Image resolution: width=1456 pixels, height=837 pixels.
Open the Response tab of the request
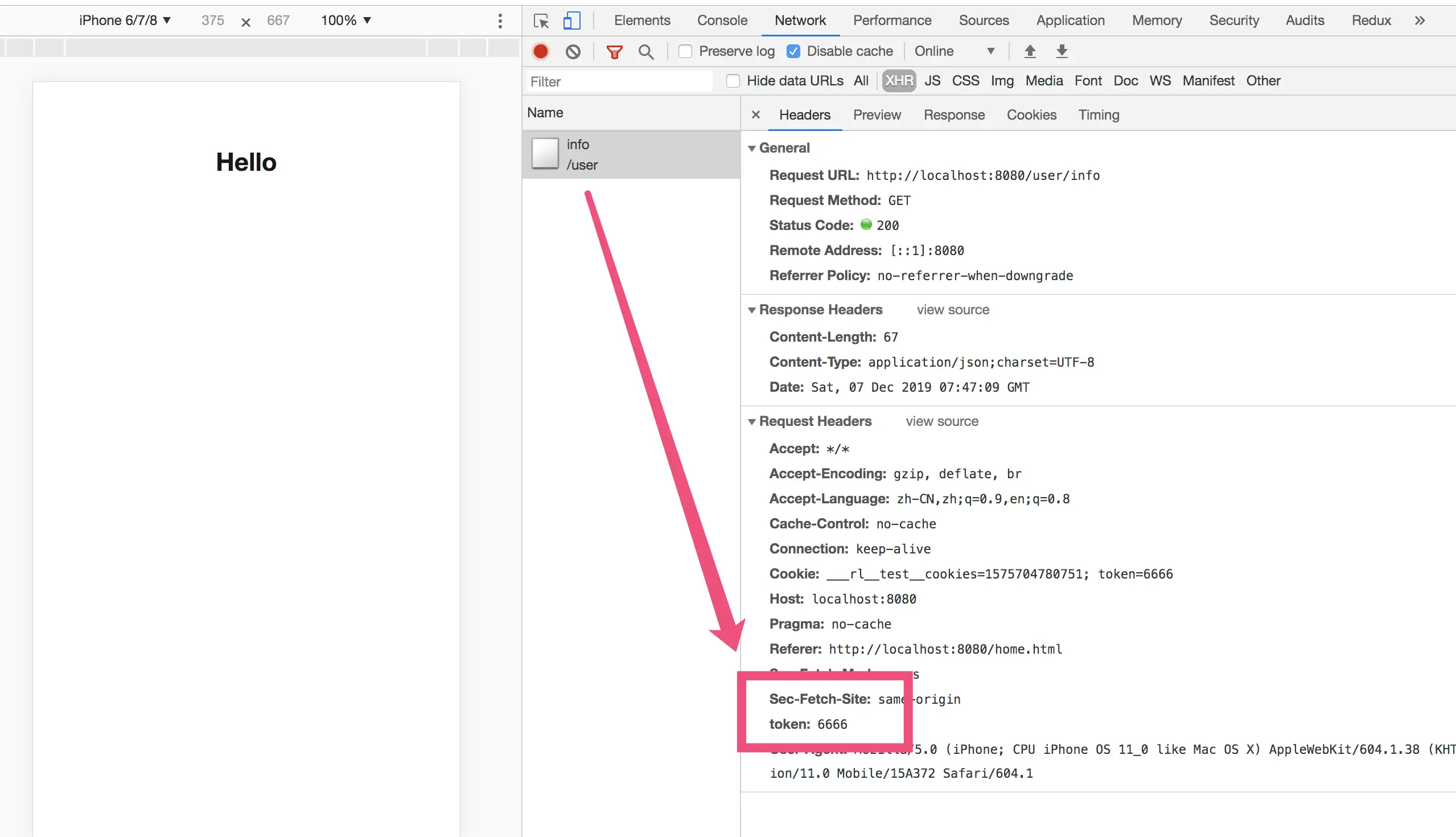click(x=954, y=115)
